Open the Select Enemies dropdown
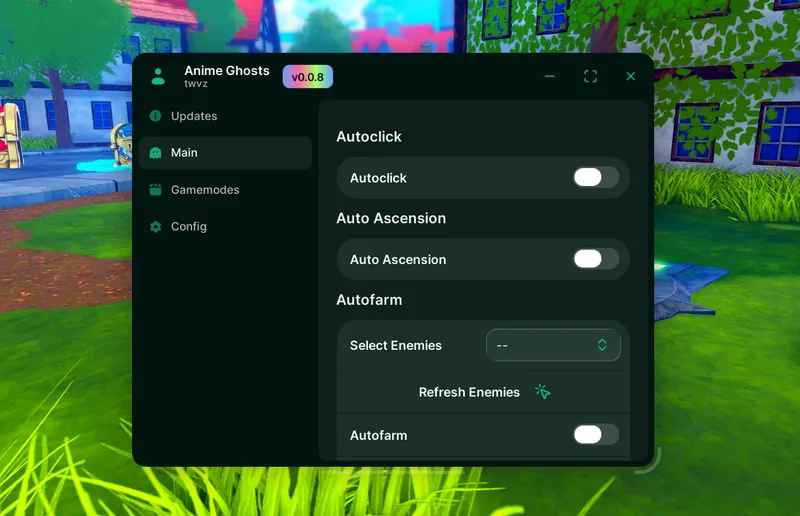Screen dimensions: 800x516 554,345
